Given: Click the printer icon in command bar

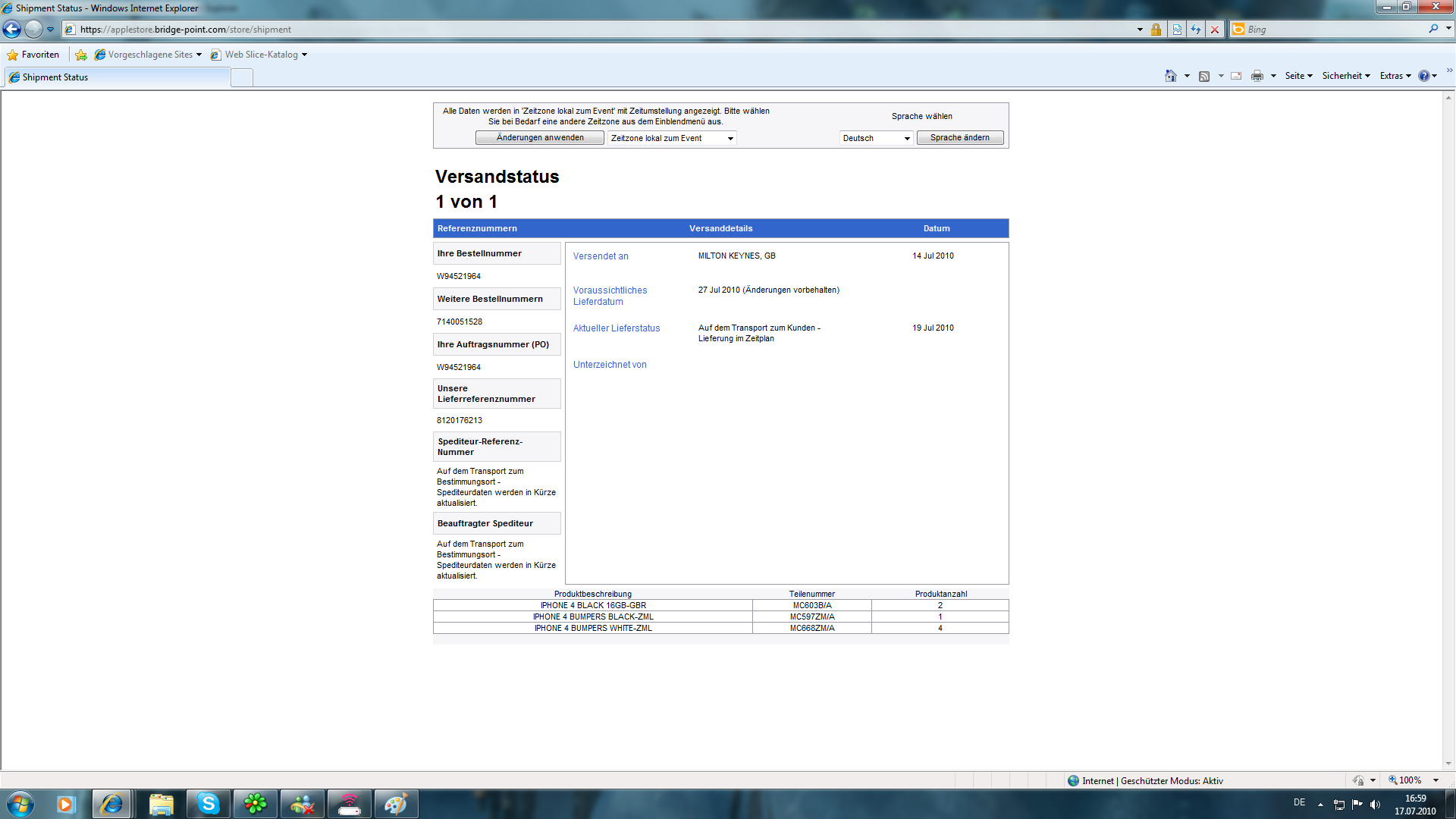Looking at the screenshot, I should coord(1257,76).
